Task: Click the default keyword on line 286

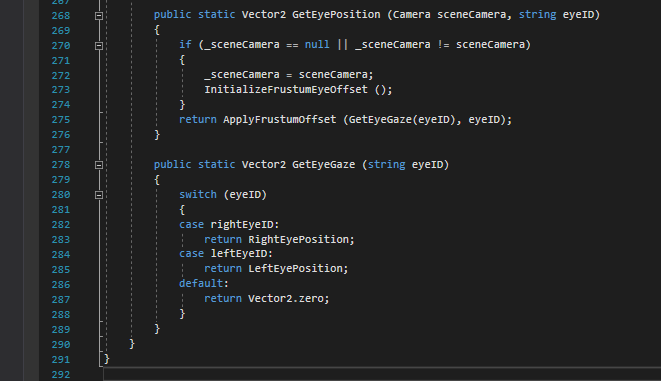Action: coord(201,283)
